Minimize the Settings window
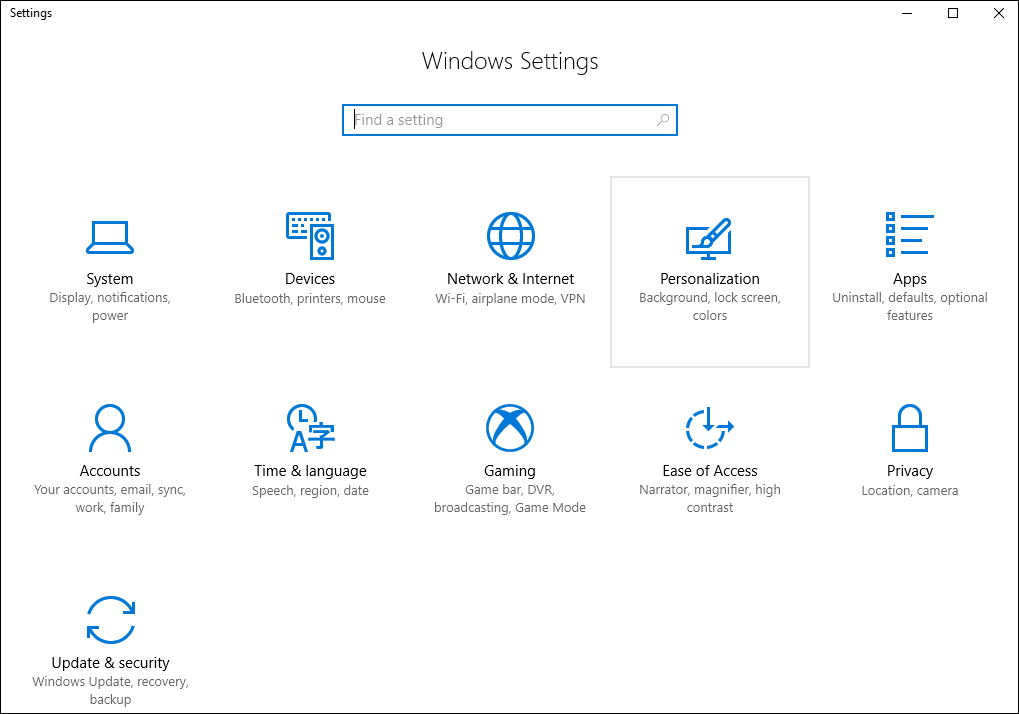The height and width of the screenshot is (714, 1019). pyautogui.click(x=907, y=13)
